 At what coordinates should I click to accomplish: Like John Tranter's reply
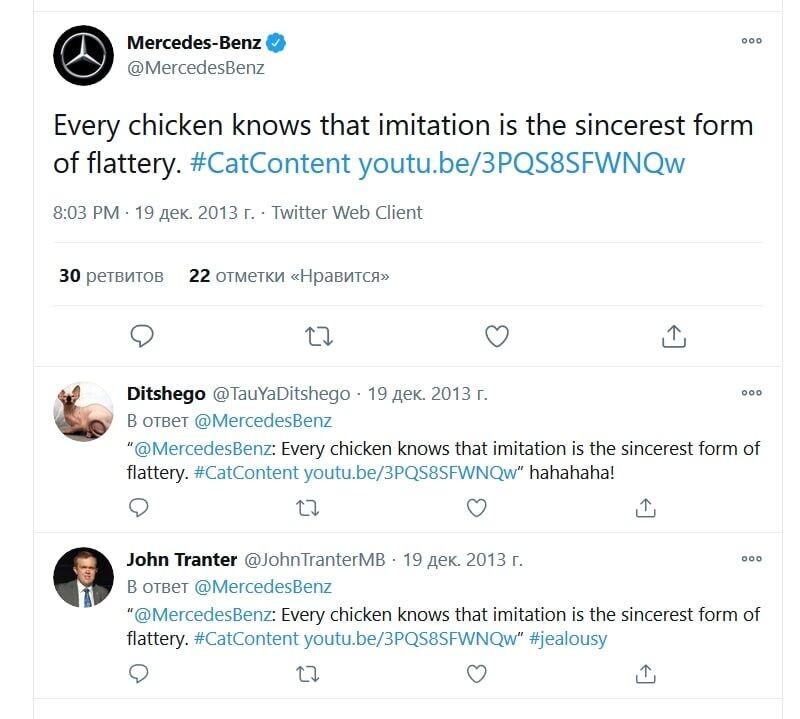477,674
